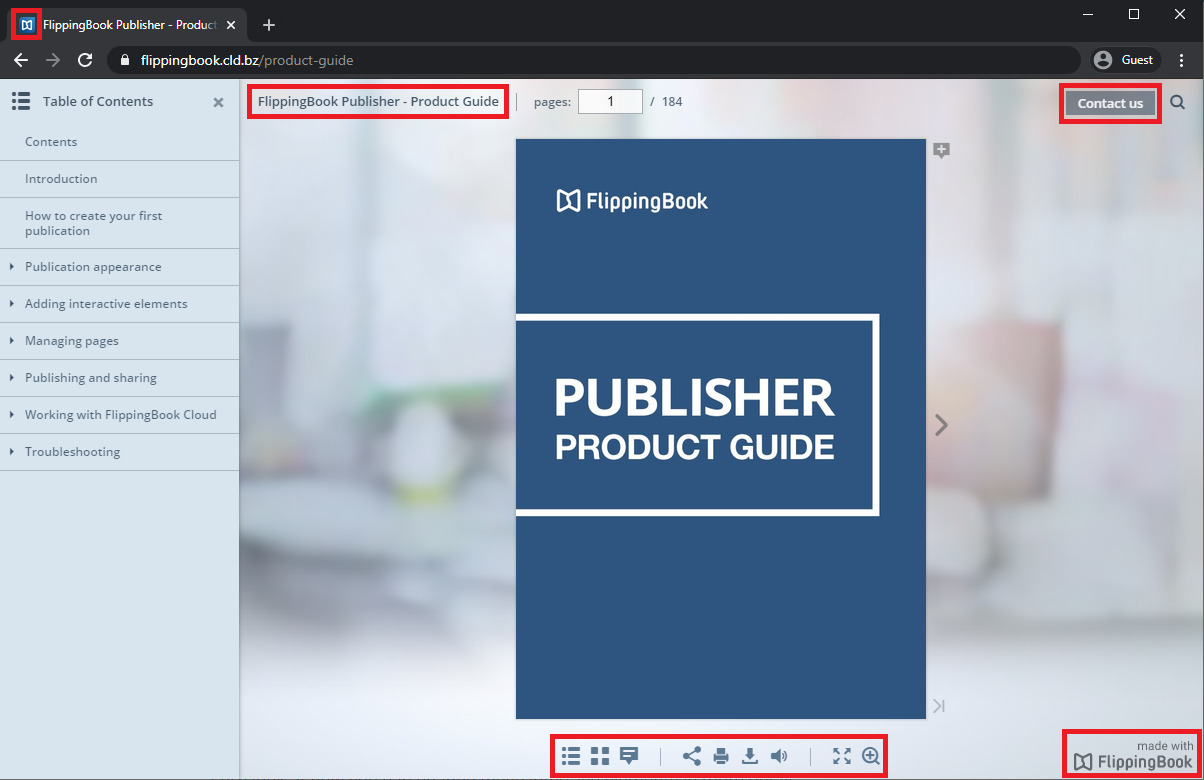Click the site lock icon
The width and height of the screenshot is (1204, 780).
click(x=125, y=60)
